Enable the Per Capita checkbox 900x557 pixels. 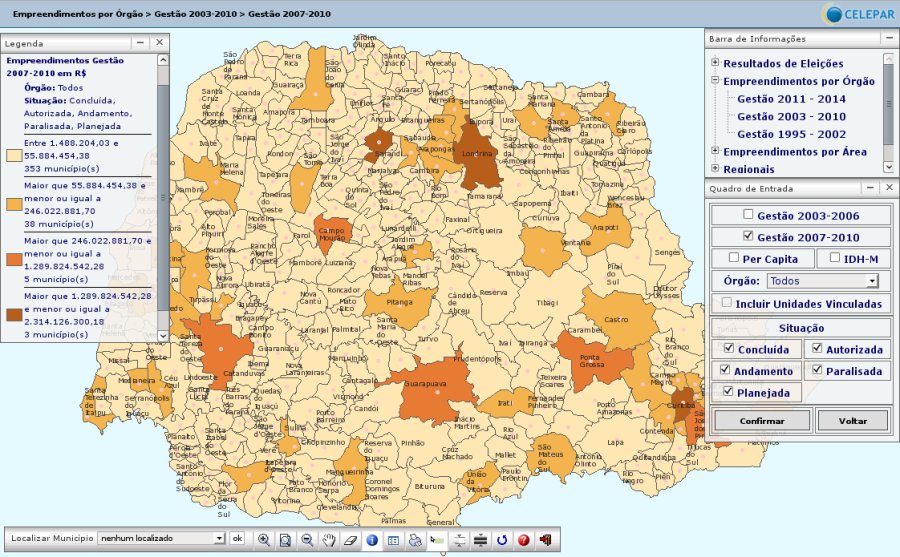click(x=734, y=258)
